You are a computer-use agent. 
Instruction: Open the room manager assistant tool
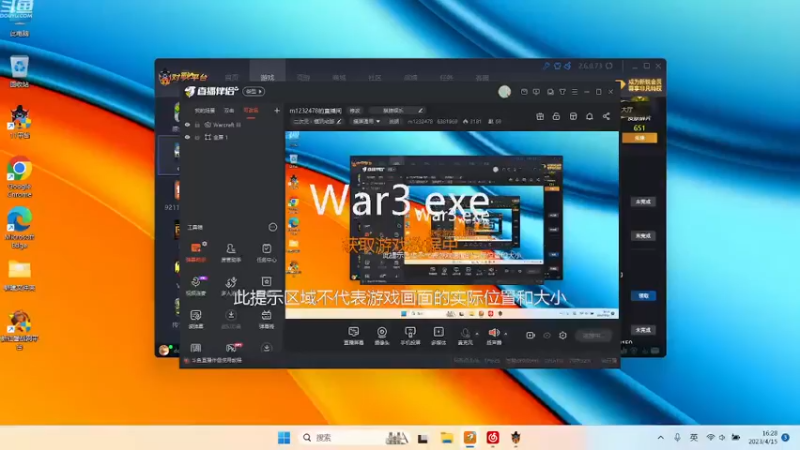(231, 253)
